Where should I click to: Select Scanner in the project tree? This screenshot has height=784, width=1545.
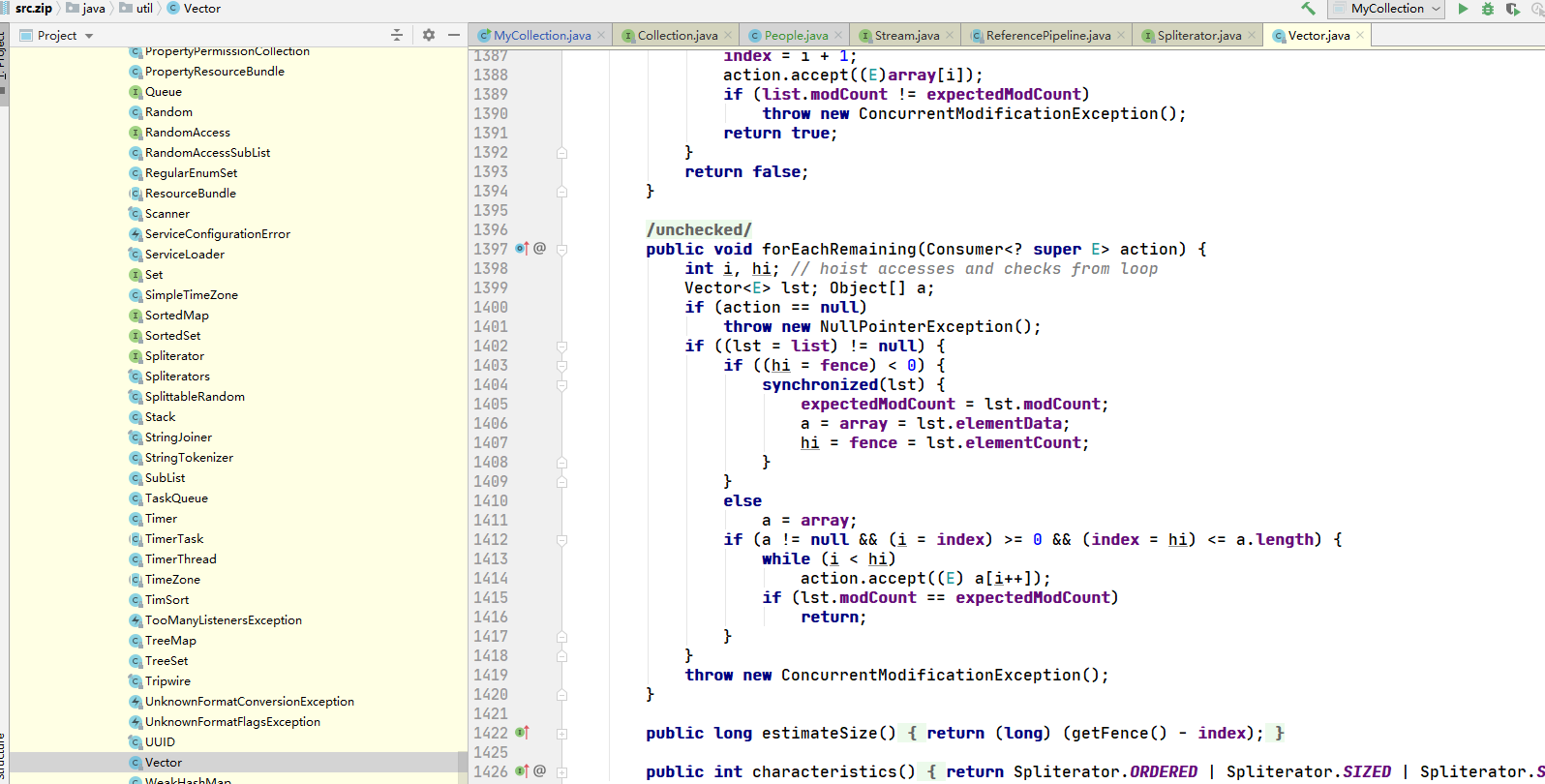click(x=167, y=214)
